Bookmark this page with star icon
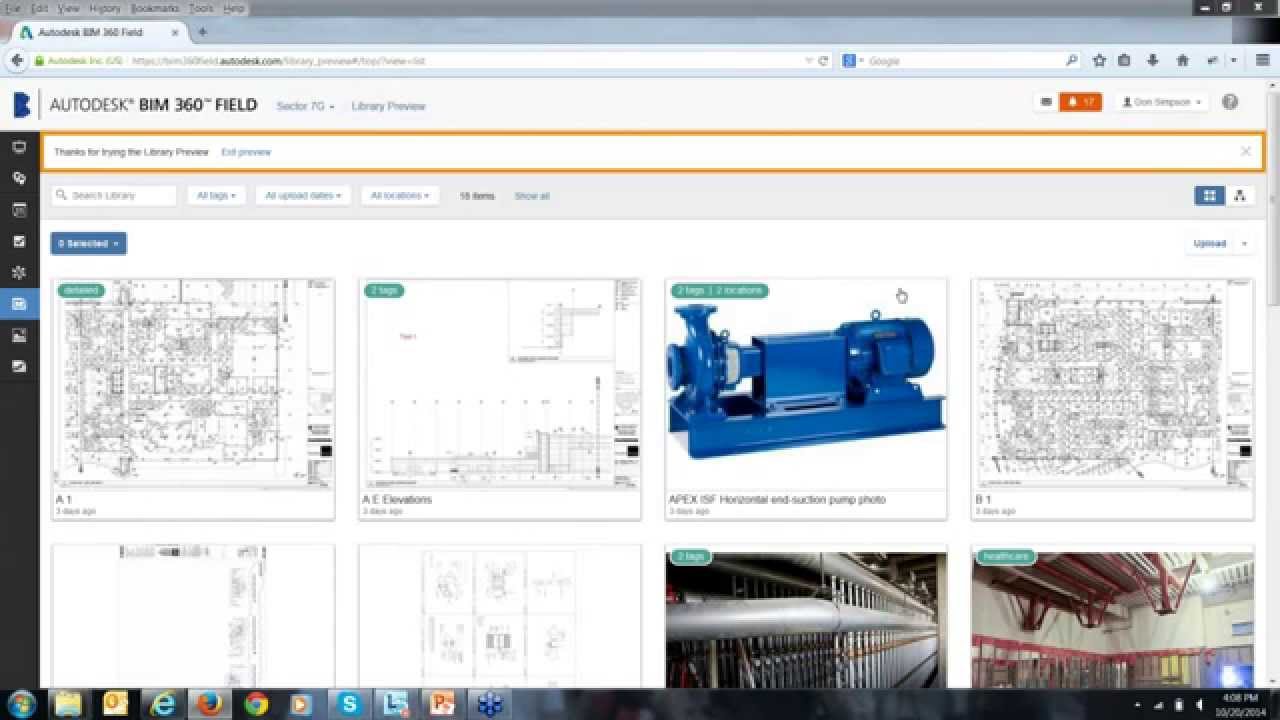Viewport: 1280px width, 720px height. click(x=1099, y=60)
